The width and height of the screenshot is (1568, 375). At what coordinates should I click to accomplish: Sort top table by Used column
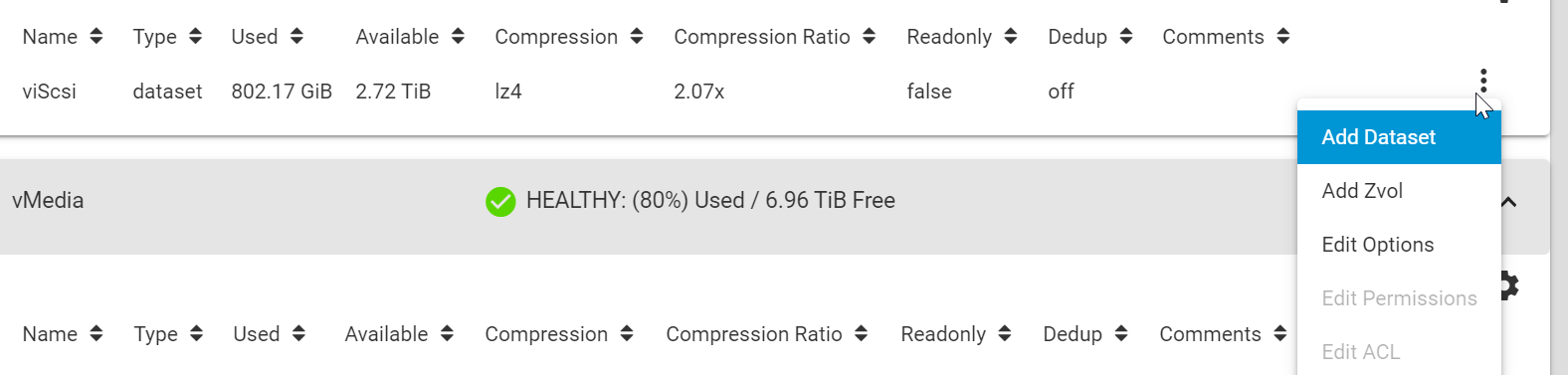point(267,37)
